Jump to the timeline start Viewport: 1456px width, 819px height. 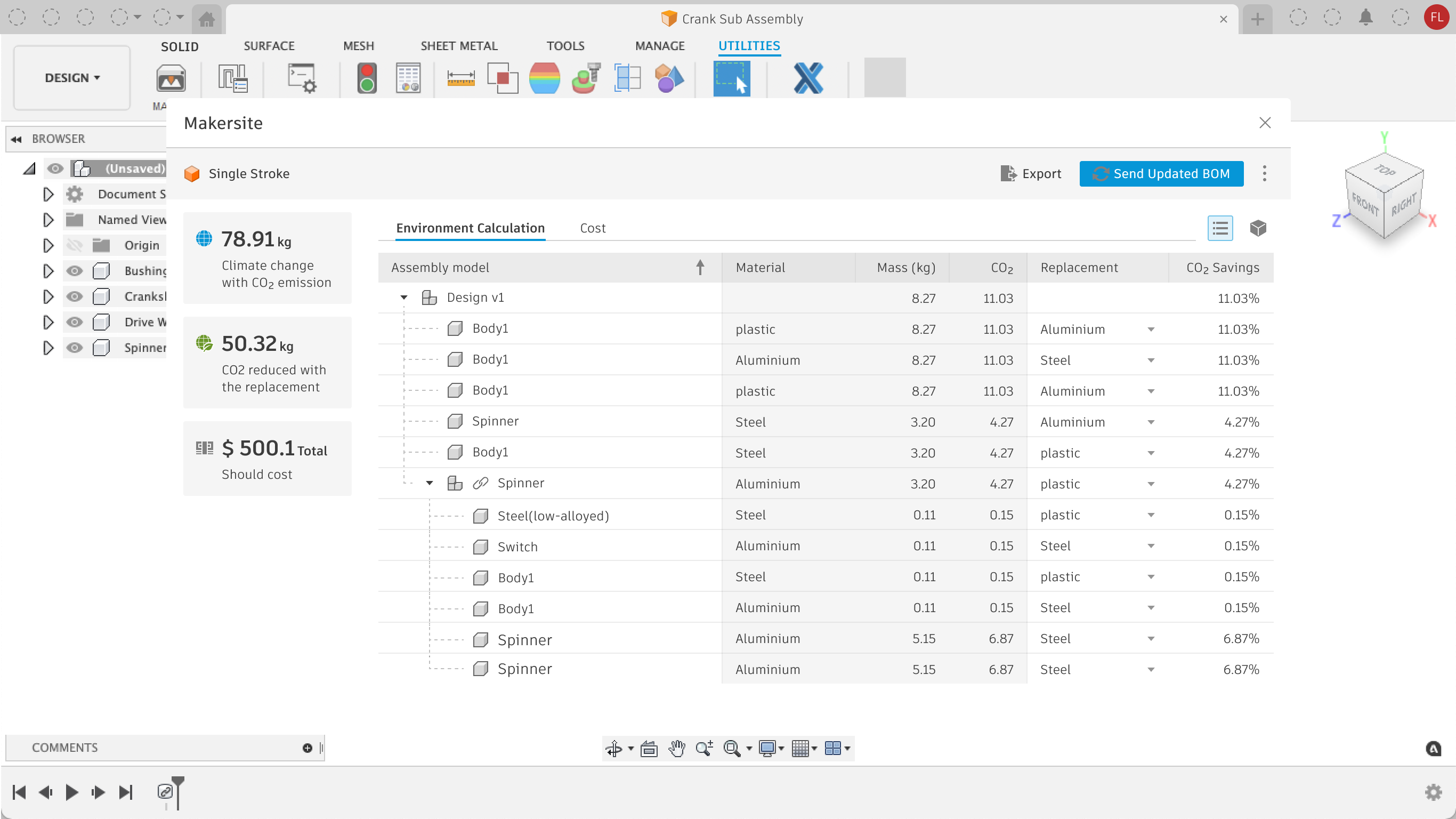click(19, 792)
